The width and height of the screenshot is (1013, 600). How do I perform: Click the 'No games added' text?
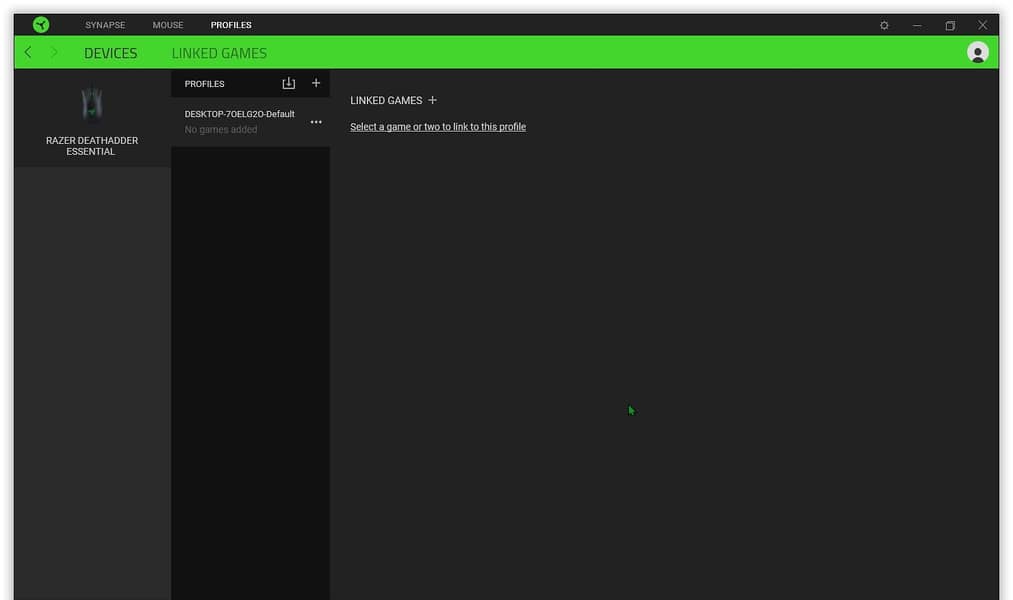pyautogui.click(x=221, y=130)
